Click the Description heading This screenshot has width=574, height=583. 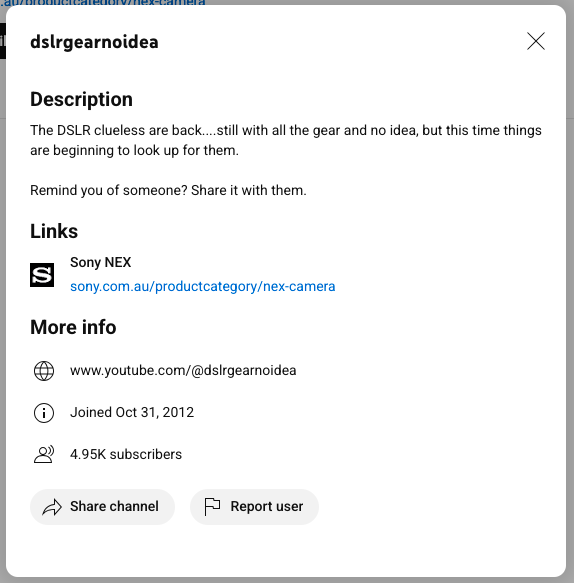81,100
